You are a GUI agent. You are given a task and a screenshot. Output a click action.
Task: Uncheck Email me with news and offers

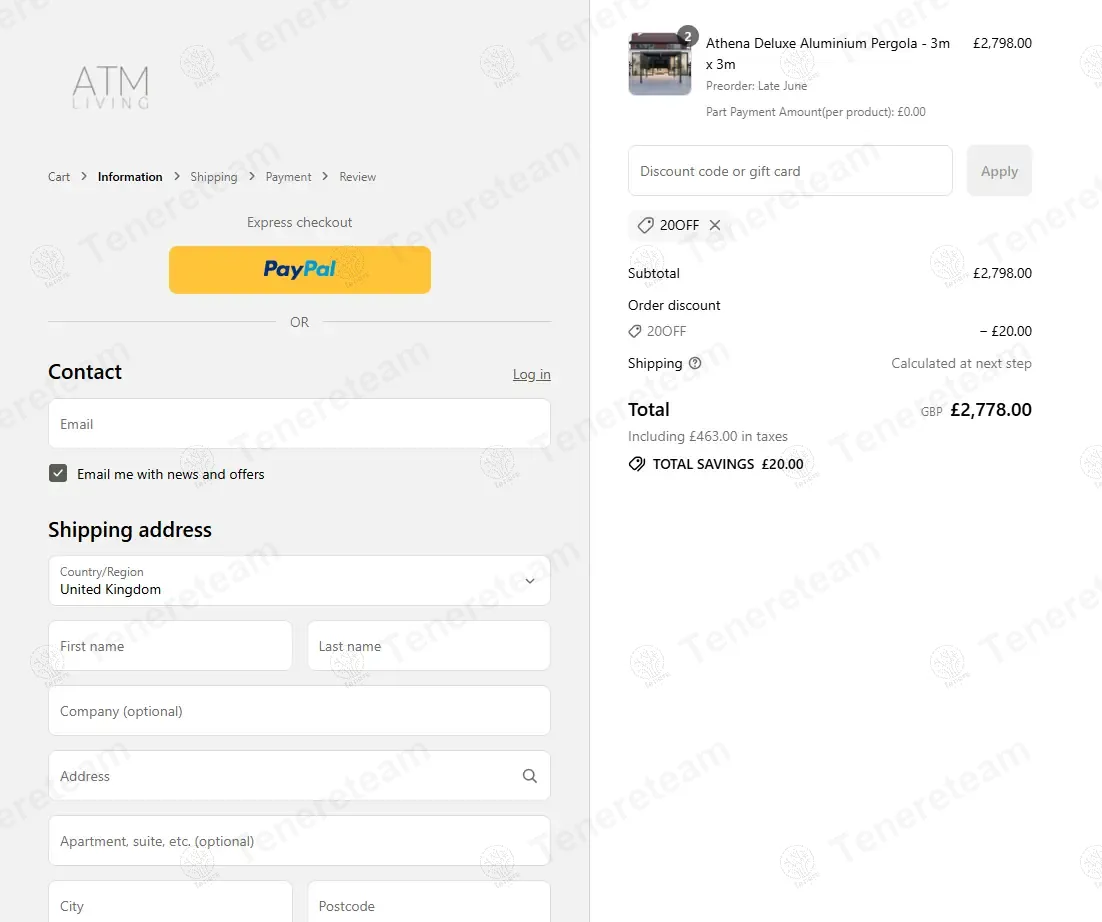click(58, 473)
